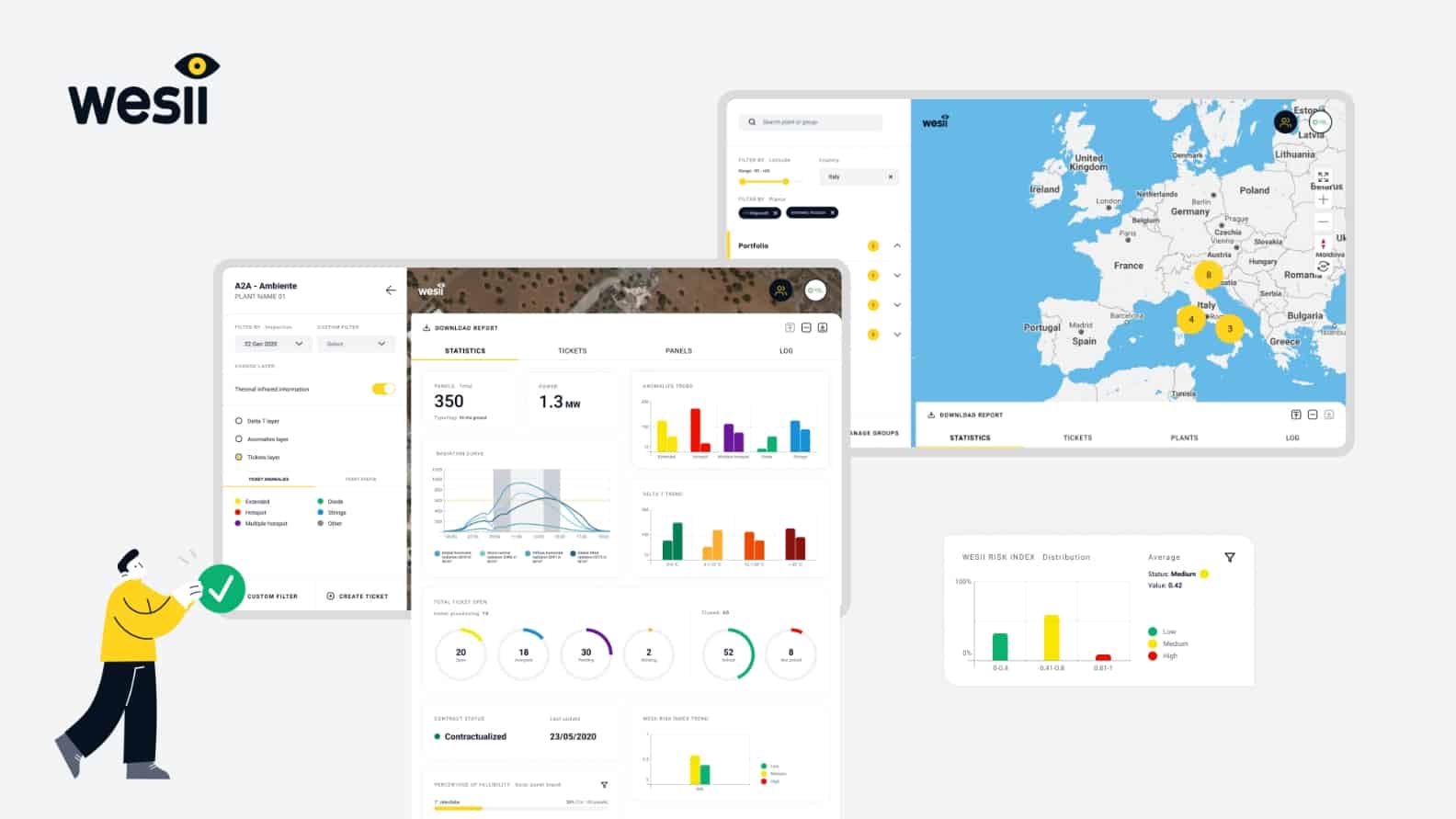Viewport: 1456px width, 819px height.
Task: Open the inspection date dropdown 22 Gen 2020
Action: [273, 344]
